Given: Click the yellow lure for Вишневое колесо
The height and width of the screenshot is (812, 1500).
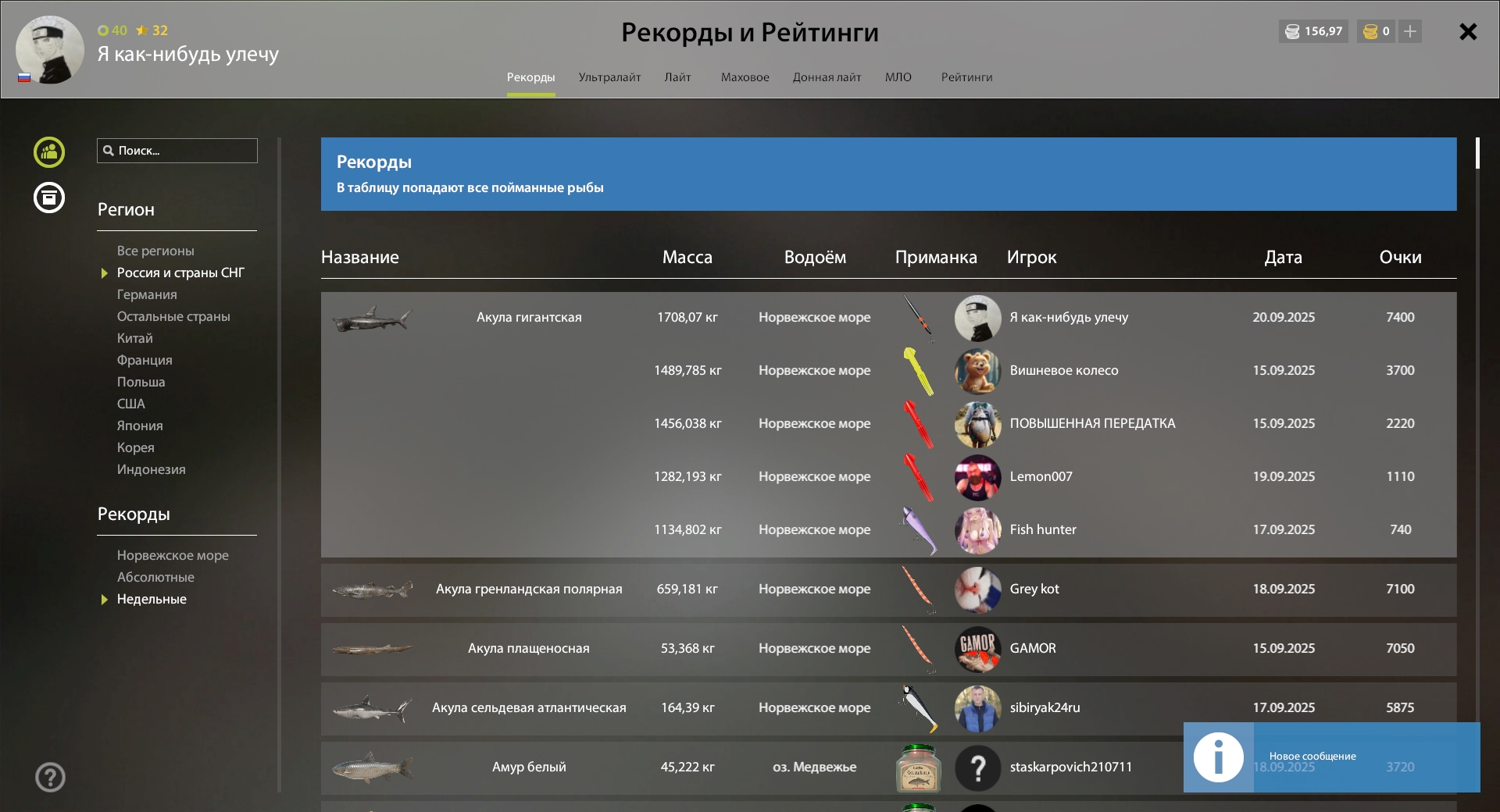Looking at the screenshot, I should pyautogui.click(x=919, y=371).
